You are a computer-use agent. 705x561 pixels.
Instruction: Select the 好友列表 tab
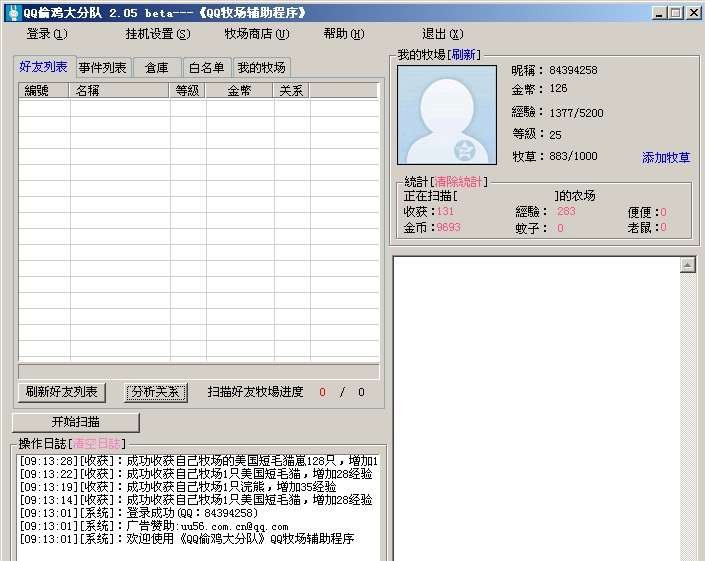click(44, 67)
